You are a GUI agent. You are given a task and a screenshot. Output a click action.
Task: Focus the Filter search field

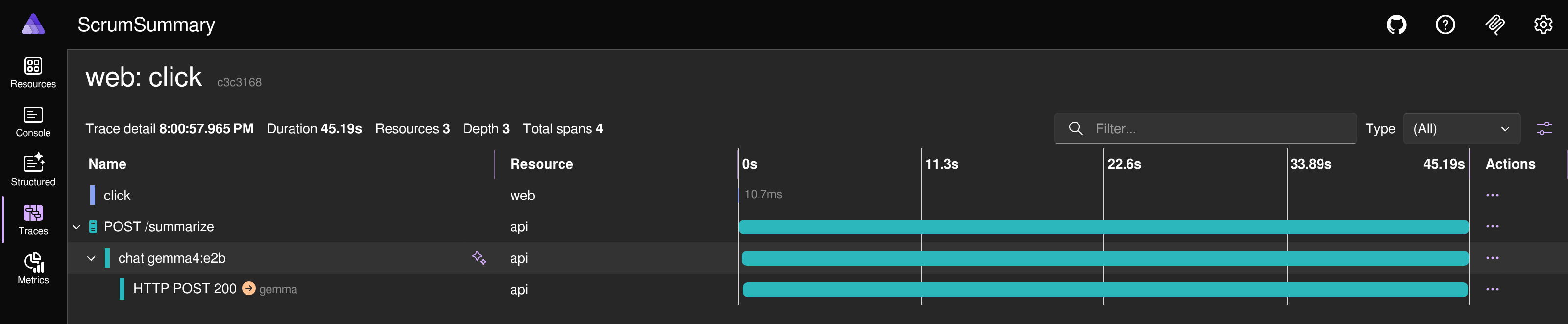pyautogui.click(x=1217, y=129)
